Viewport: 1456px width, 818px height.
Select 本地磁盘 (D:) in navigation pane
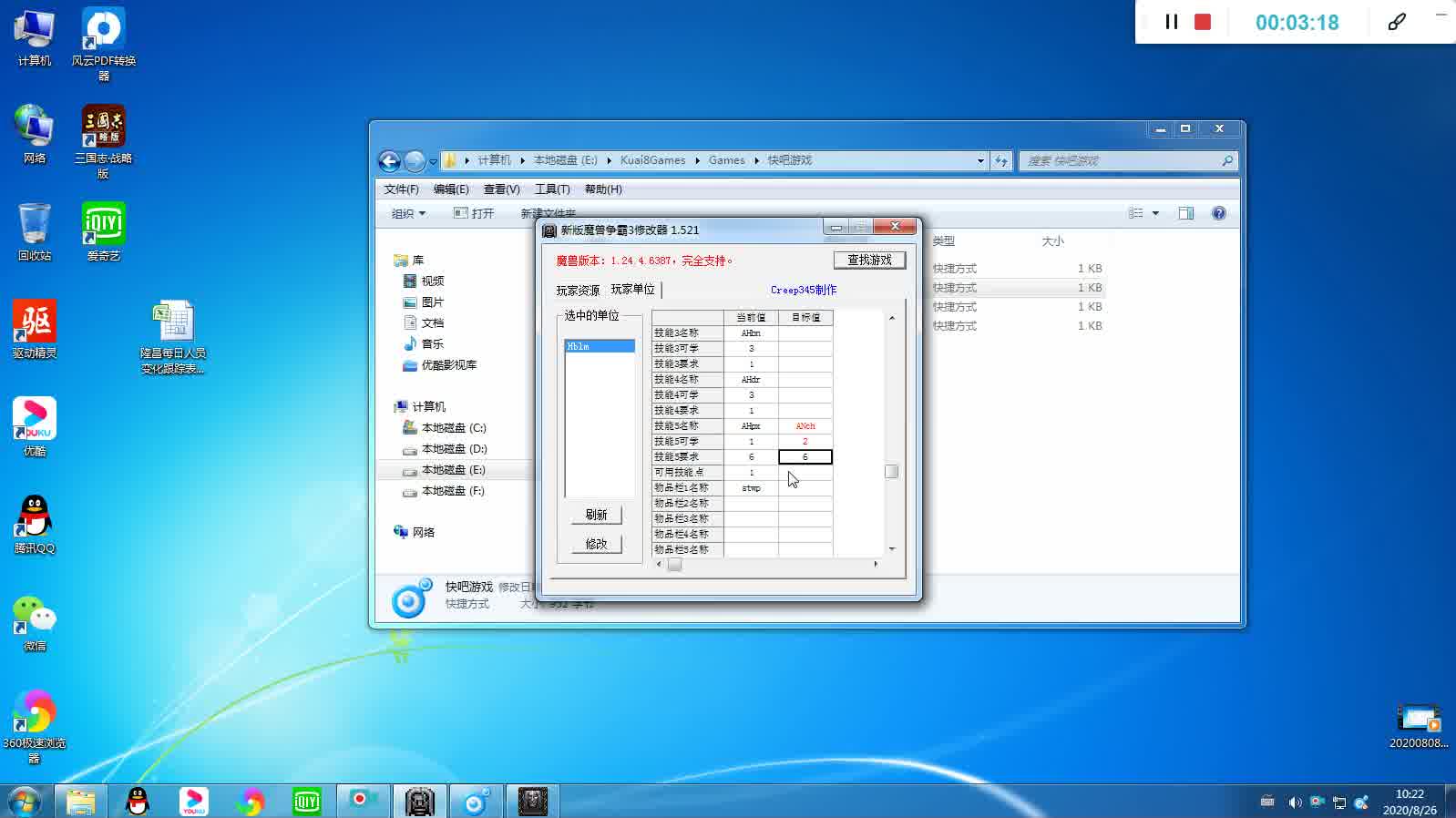[445, 449]
